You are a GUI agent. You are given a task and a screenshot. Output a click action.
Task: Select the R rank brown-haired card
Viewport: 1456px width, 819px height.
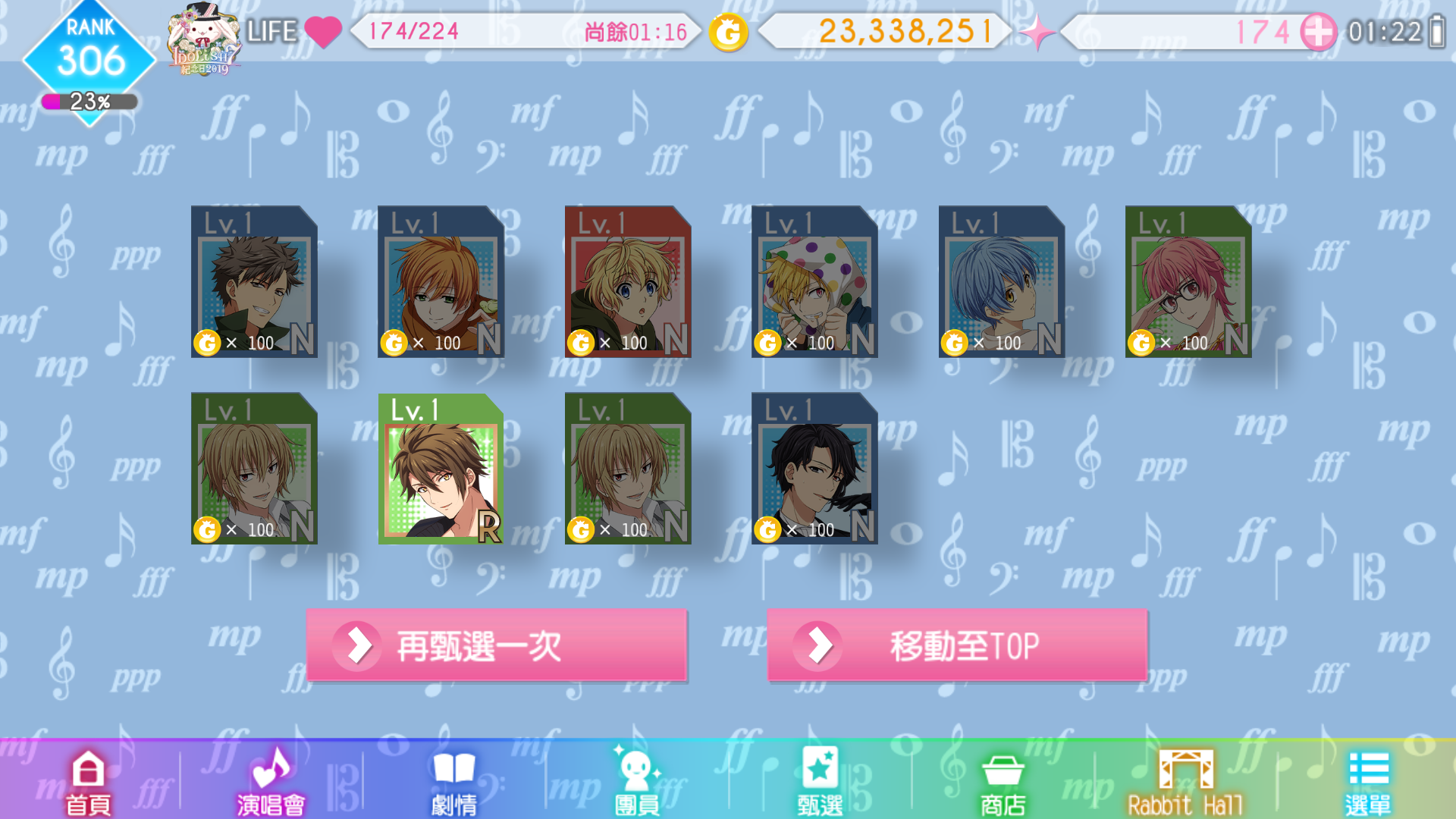tap(441, 469)
